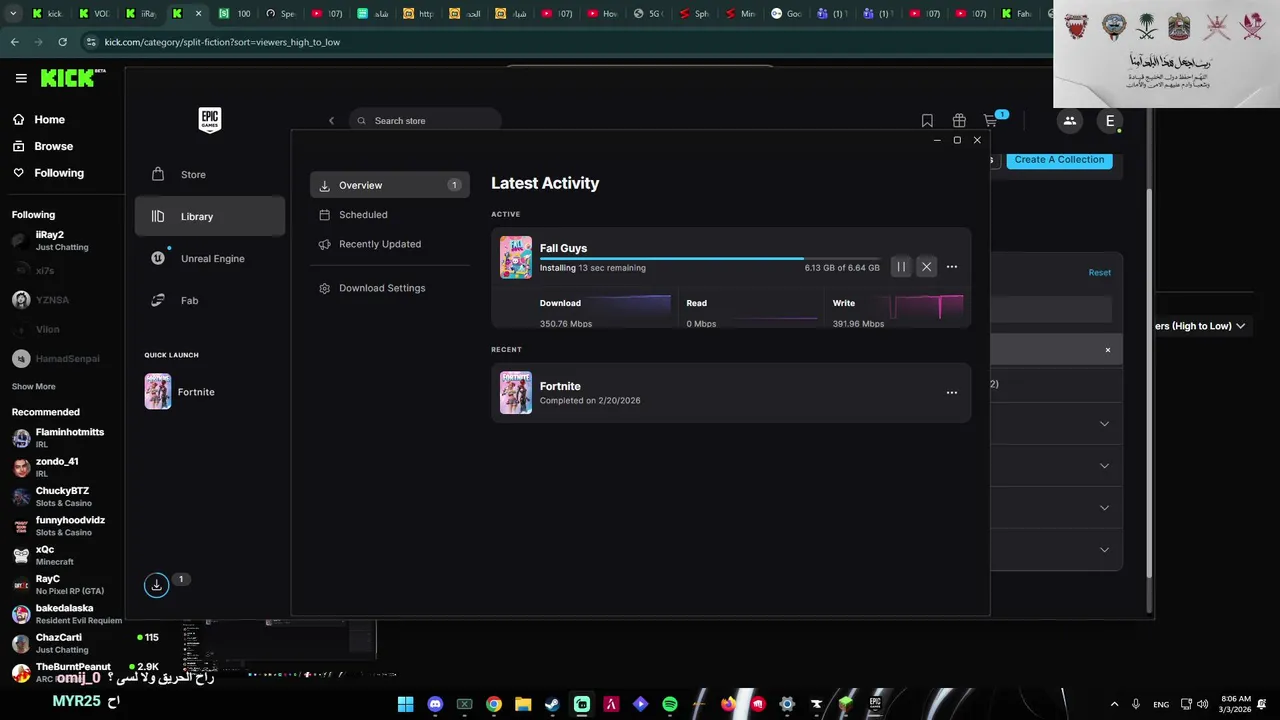Open zondo_41 recommended channel
Viewport: 1280px width, 720px height.
coord(62,467)
